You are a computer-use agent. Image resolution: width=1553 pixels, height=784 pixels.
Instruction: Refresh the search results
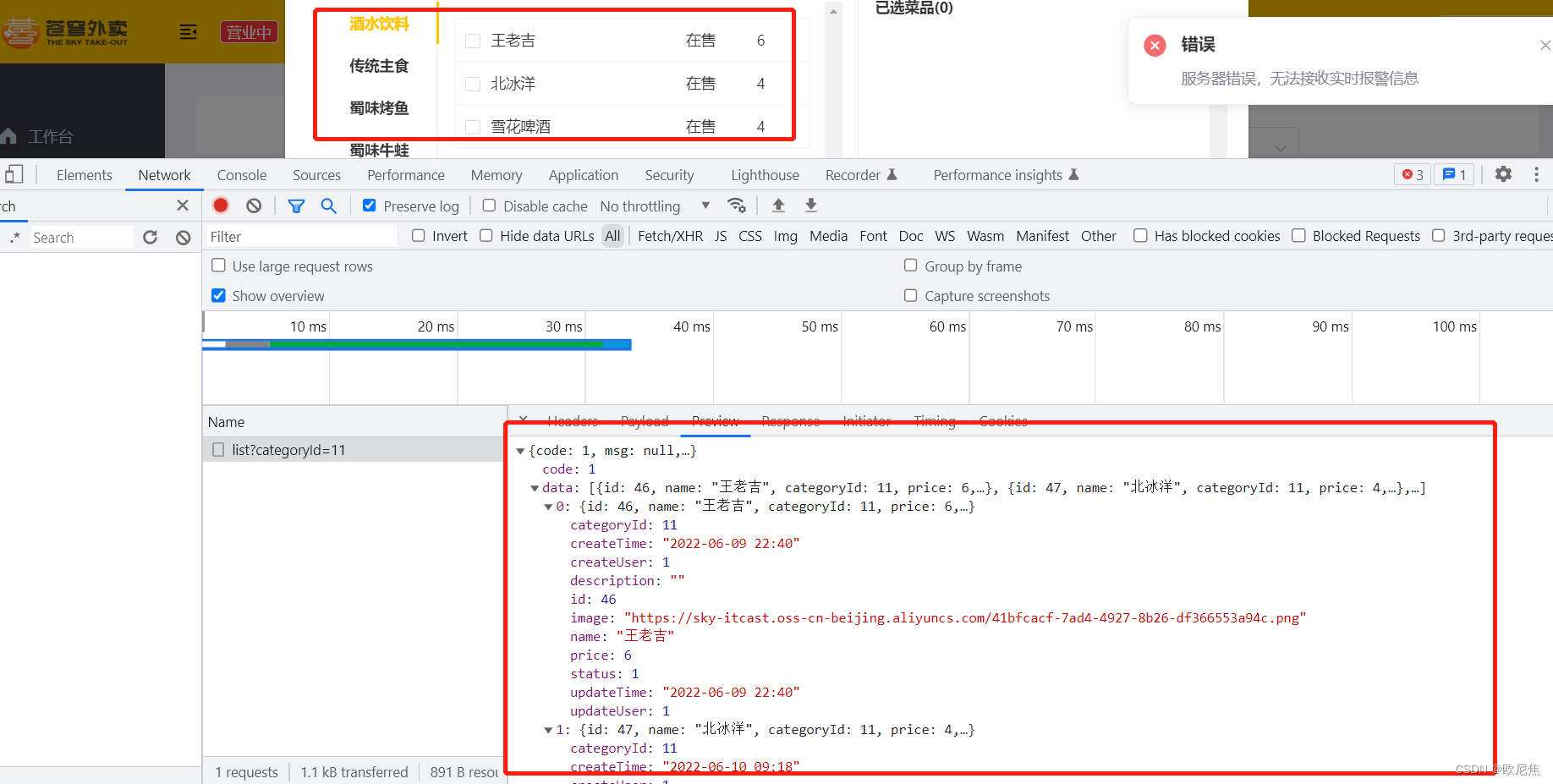151,238
